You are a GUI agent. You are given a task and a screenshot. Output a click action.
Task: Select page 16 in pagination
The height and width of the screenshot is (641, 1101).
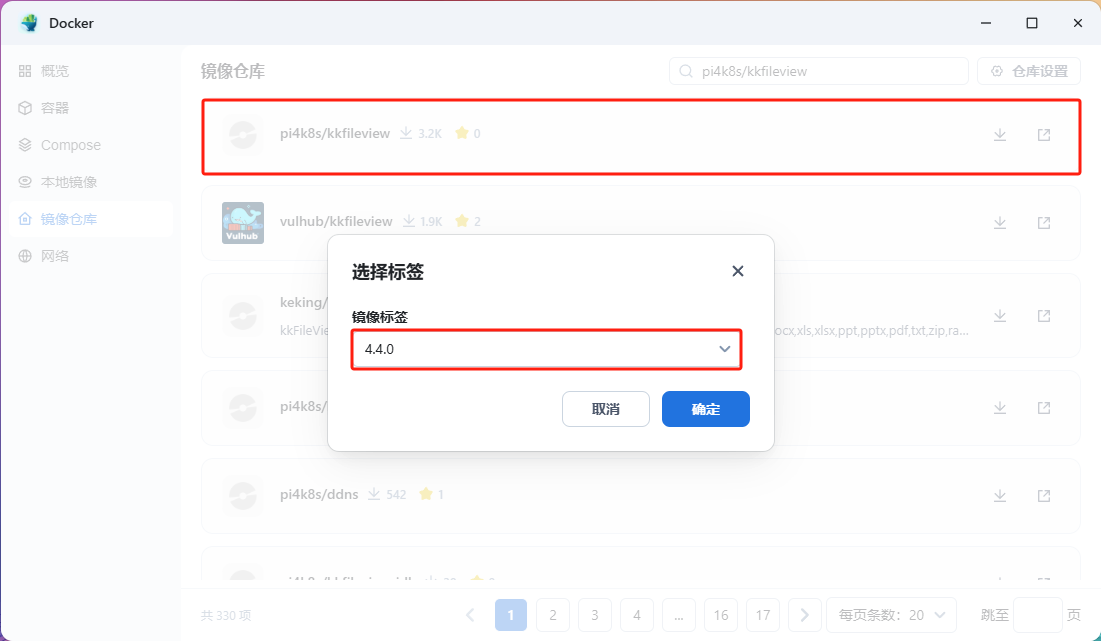721,615
